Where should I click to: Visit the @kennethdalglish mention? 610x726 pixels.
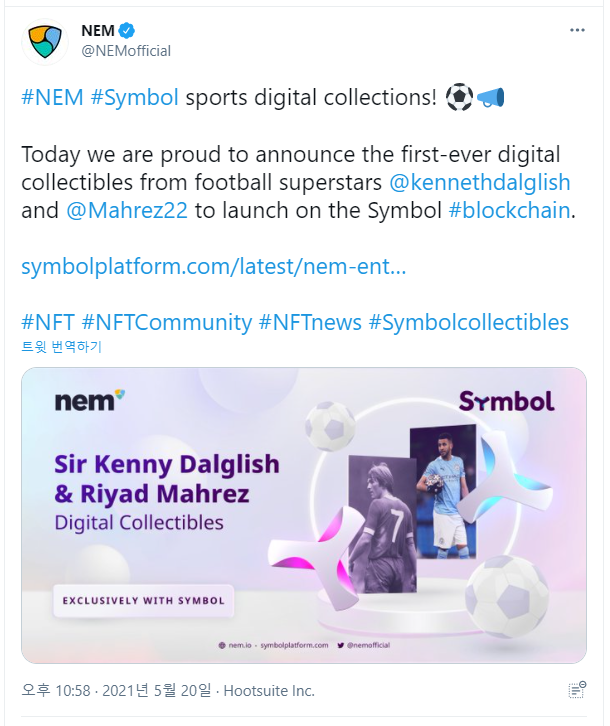click(480, 182)
